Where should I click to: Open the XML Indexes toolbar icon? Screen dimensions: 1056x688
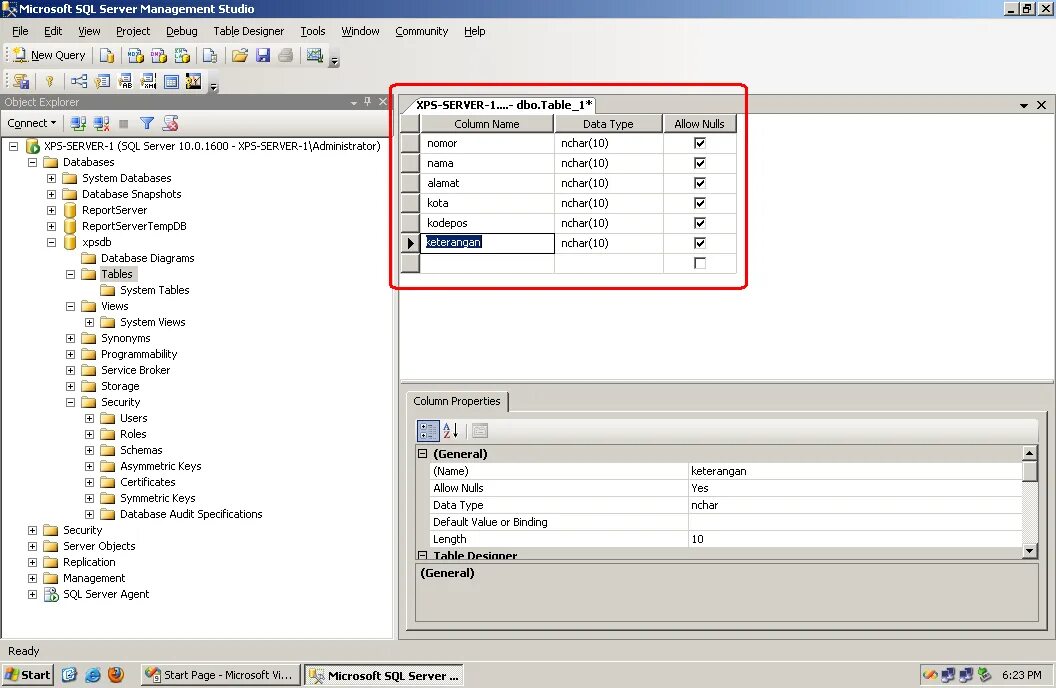(x=148, y=81)
